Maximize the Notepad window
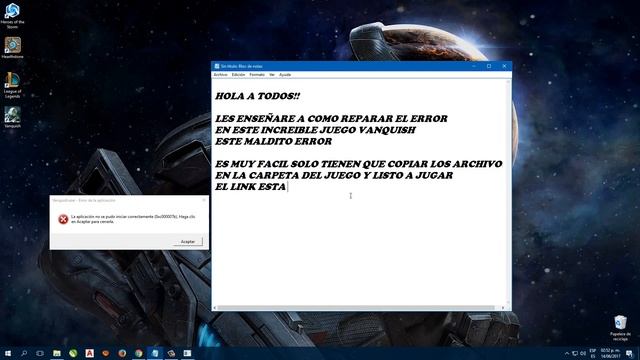The height and width of the screenshot is (360, 640). 489,66
